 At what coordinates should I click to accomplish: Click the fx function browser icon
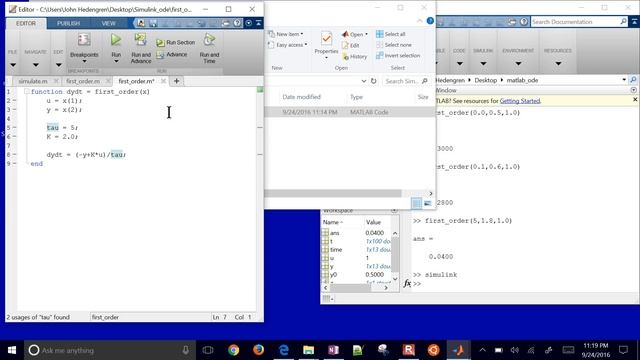(407, 283)
